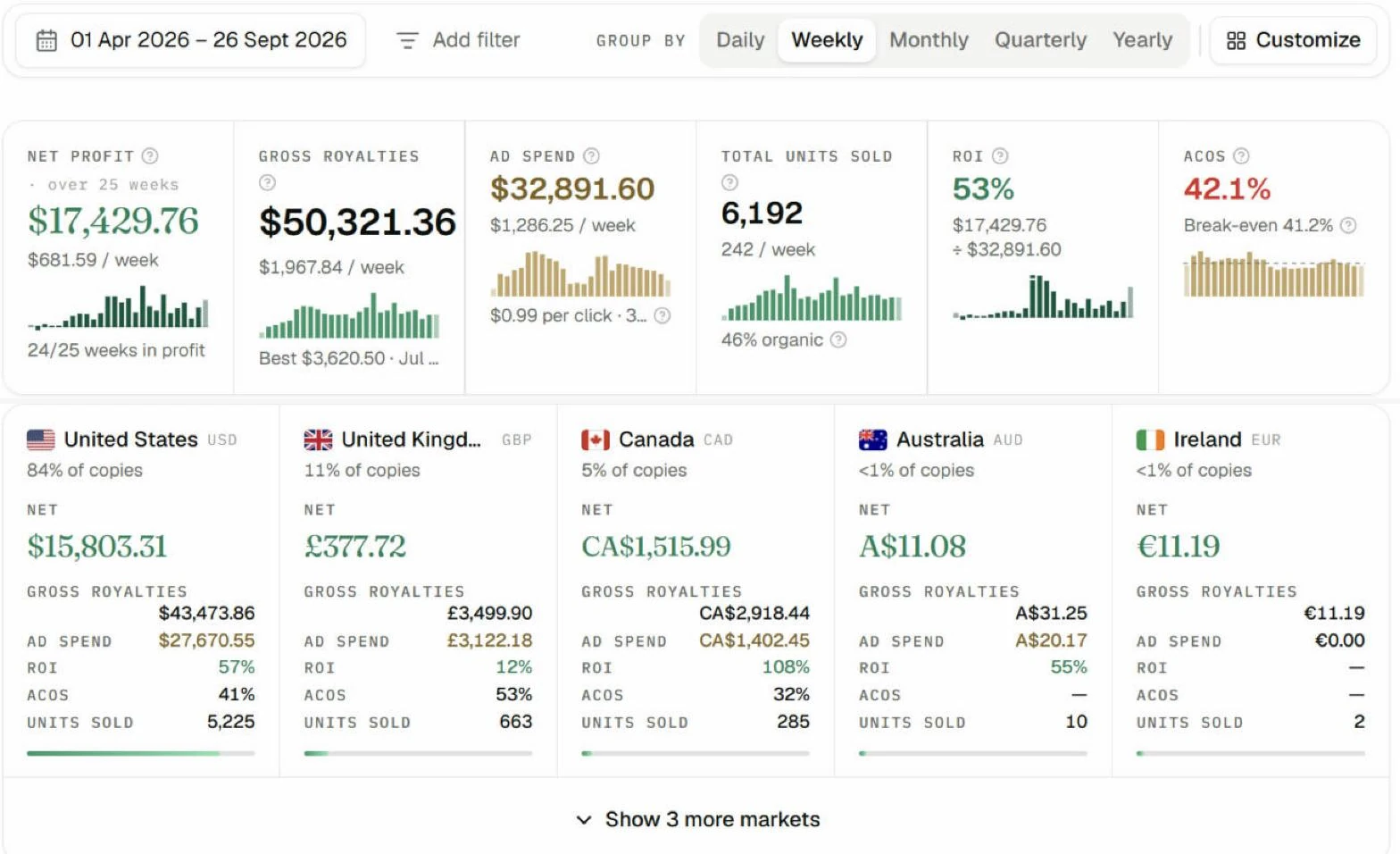
Task: Click net profit value $17,429.76
Action: pyautogui.click(x=113, y=222)
